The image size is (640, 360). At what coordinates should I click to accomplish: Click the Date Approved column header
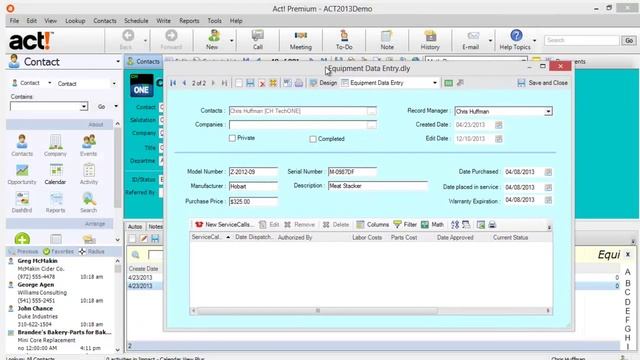pyautogui.click(x=455, y=238)
